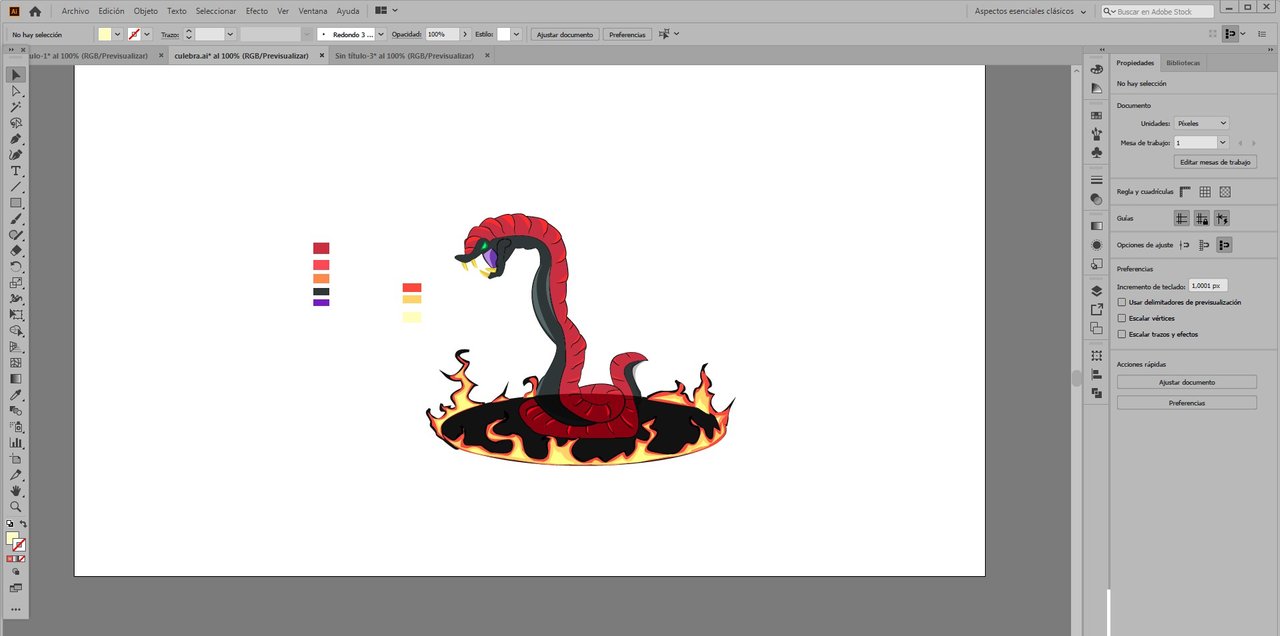Click Editar mesas de trabajo button
The image size is (1280, 636).
pos(1215,162)
